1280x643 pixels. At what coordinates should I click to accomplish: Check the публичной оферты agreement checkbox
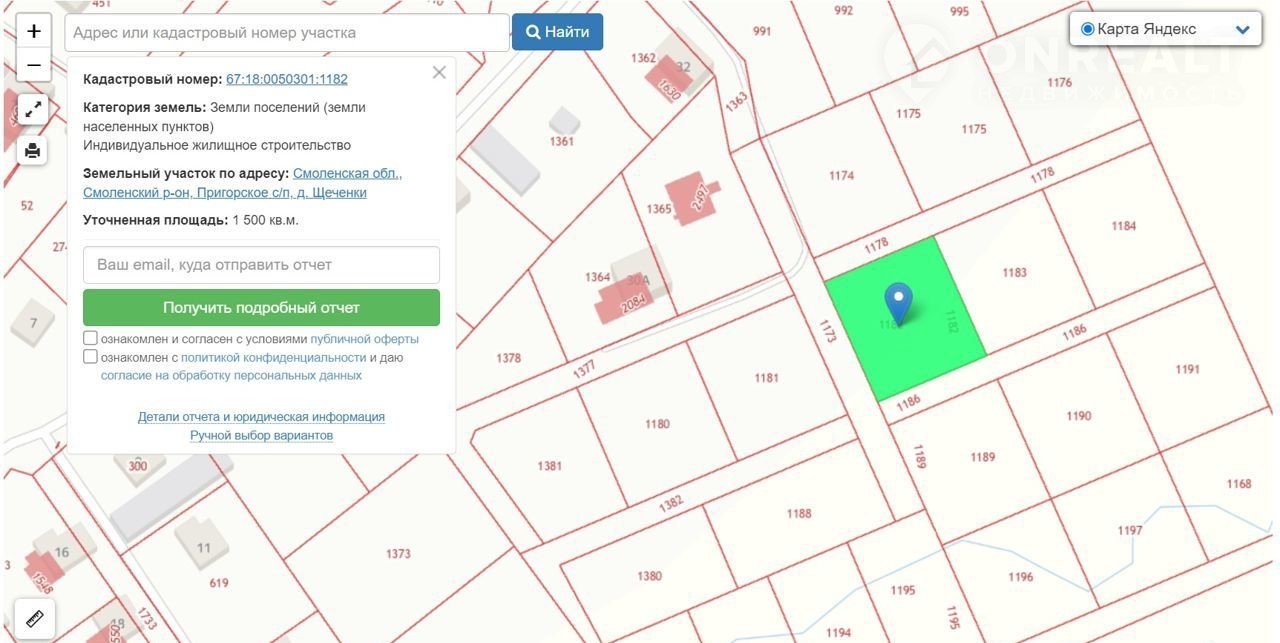tap(91, 339)
